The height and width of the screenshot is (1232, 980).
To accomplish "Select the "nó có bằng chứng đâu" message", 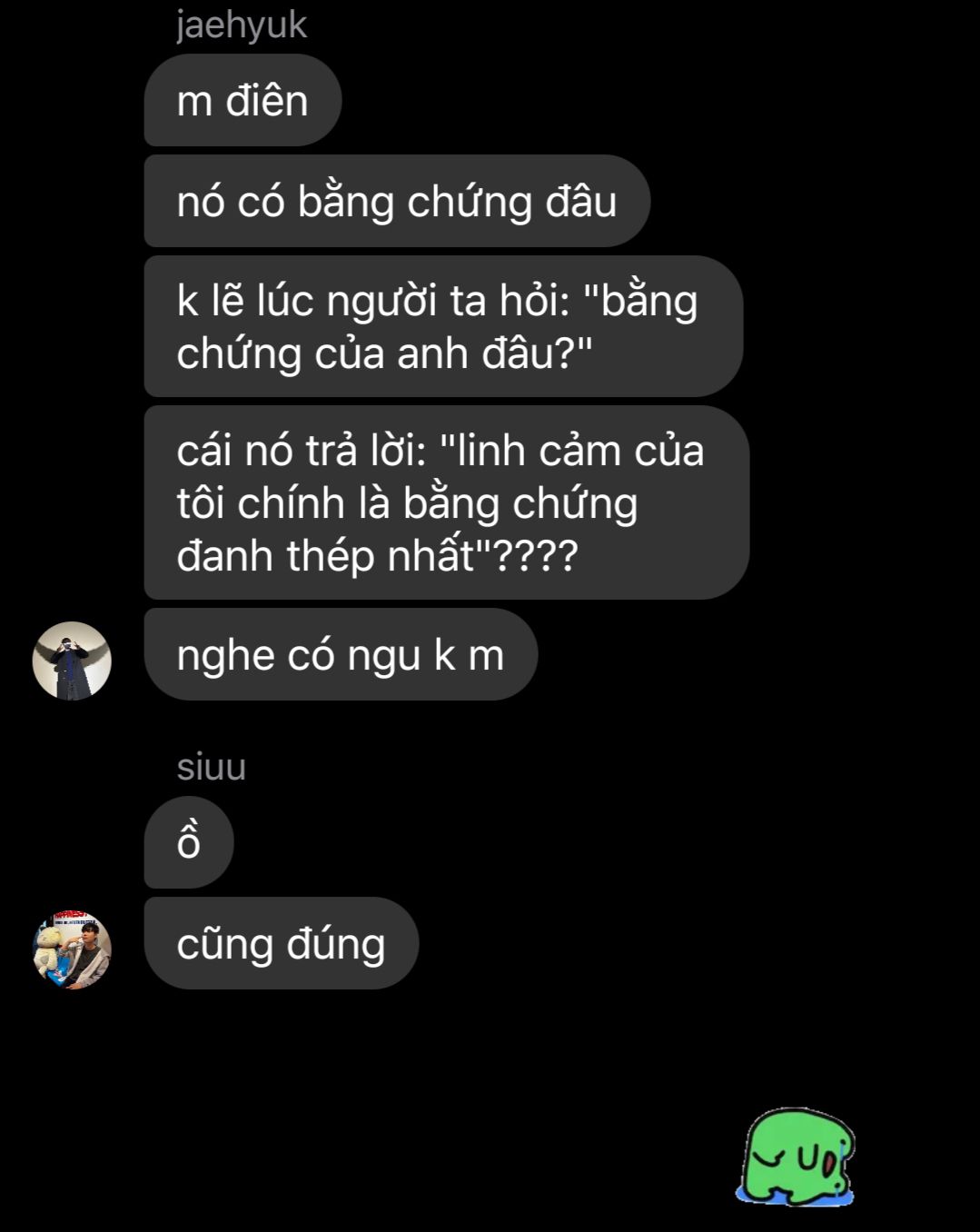I will pyautogui.click(x=397, y=201).
